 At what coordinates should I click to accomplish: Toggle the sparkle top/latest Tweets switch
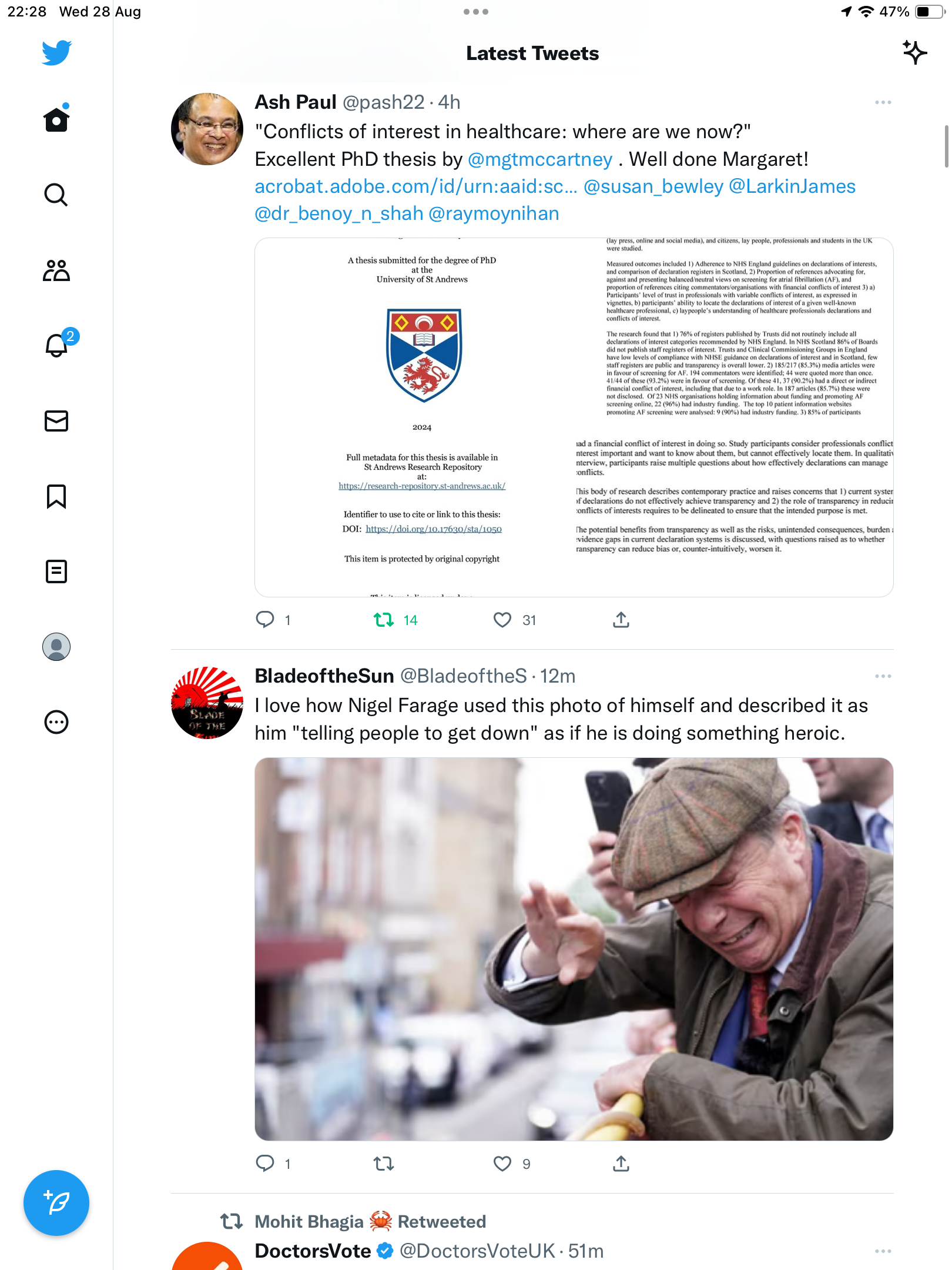(915, 53)
